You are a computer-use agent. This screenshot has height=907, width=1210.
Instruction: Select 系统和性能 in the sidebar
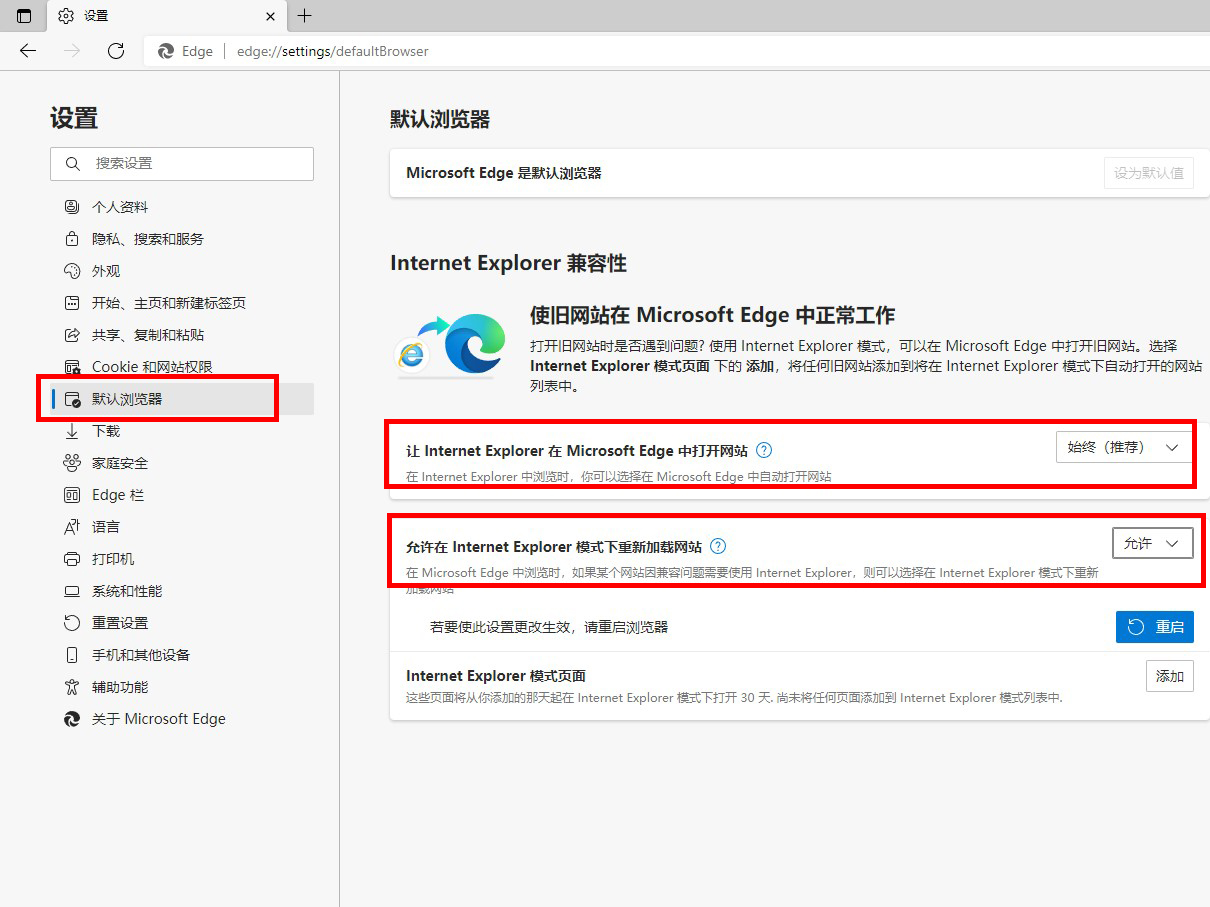coord(126,591)
